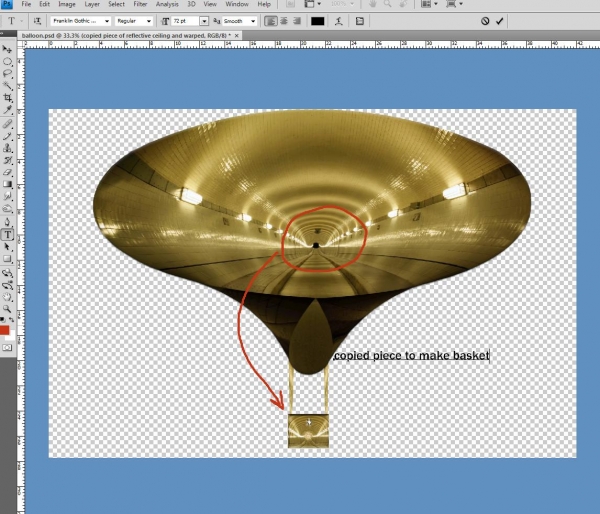This screenshot has height=514, width=600.
Task: Select the Eraser tool
Action: (x=7, y=172)
